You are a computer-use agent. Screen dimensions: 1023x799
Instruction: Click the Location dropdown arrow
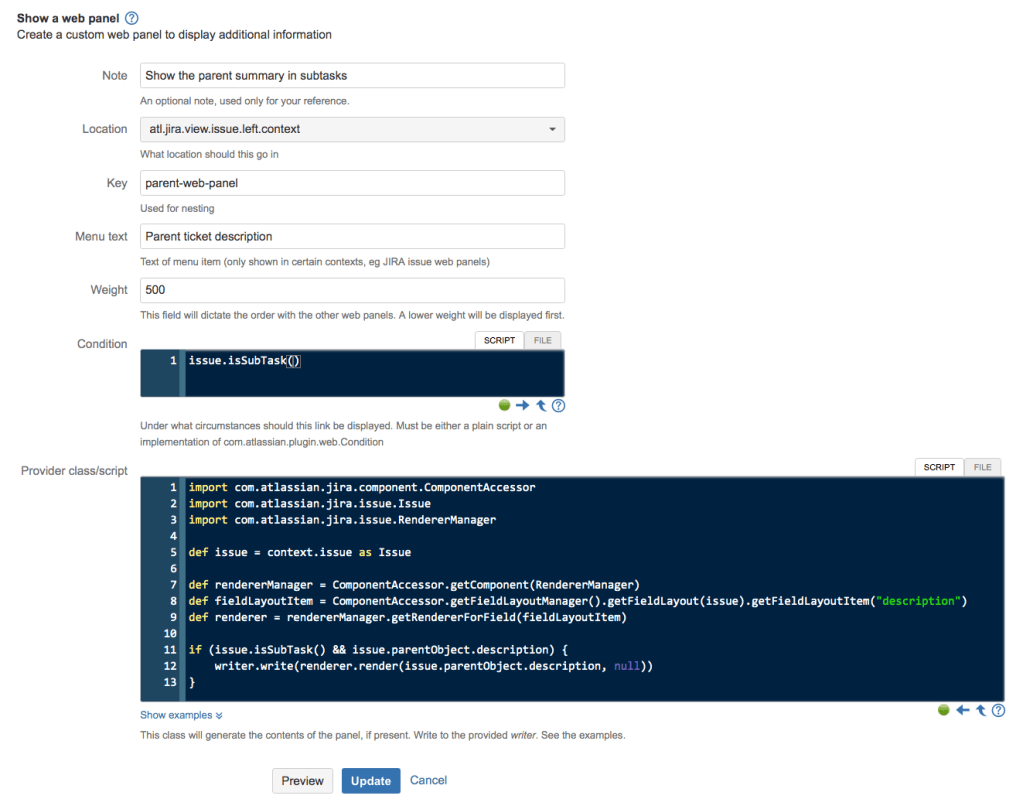[x=553, y=129]
